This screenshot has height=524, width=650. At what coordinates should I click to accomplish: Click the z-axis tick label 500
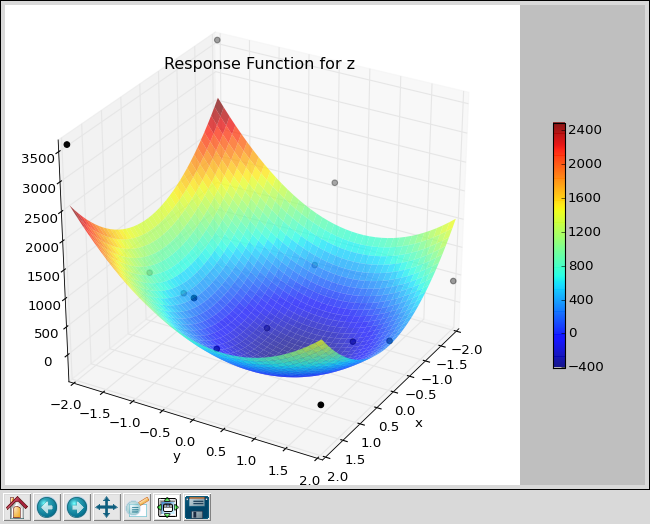pos(46,333)
